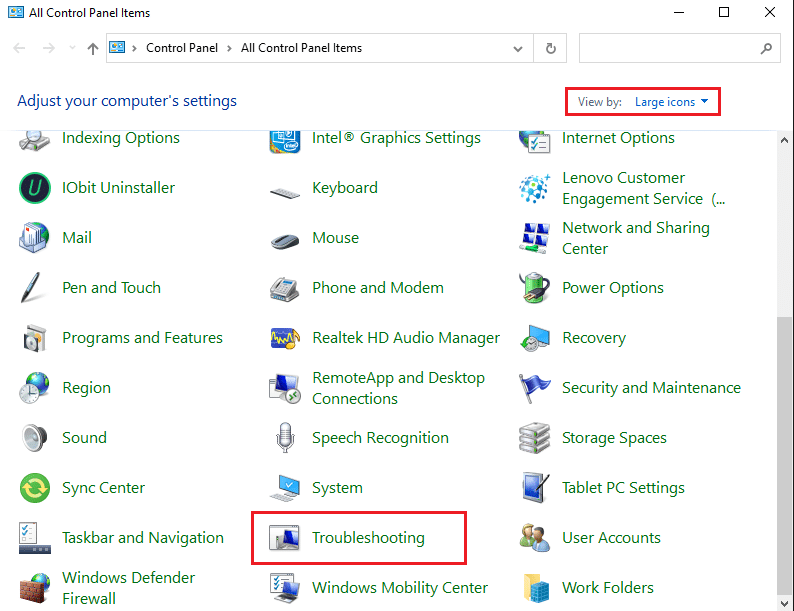Open the Sync Center icon

(x=35, y=488)
